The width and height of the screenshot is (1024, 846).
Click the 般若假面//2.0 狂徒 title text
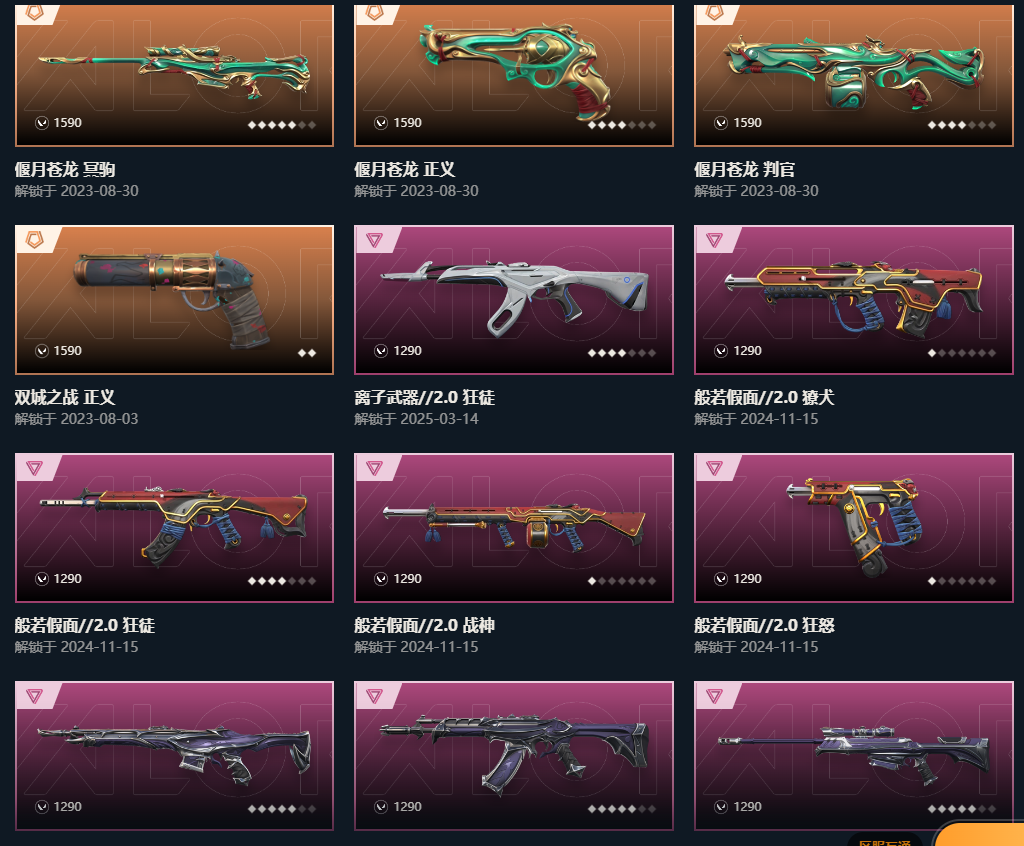(85, 625)
